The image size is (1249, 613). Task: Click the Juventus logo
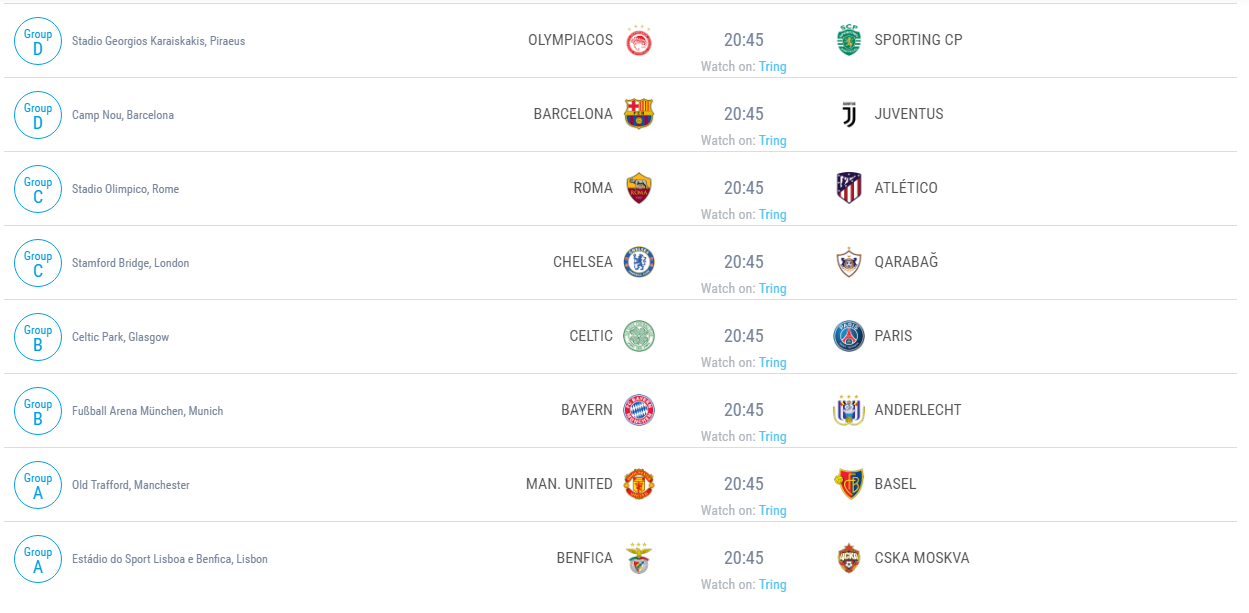(x=849, y=114)
